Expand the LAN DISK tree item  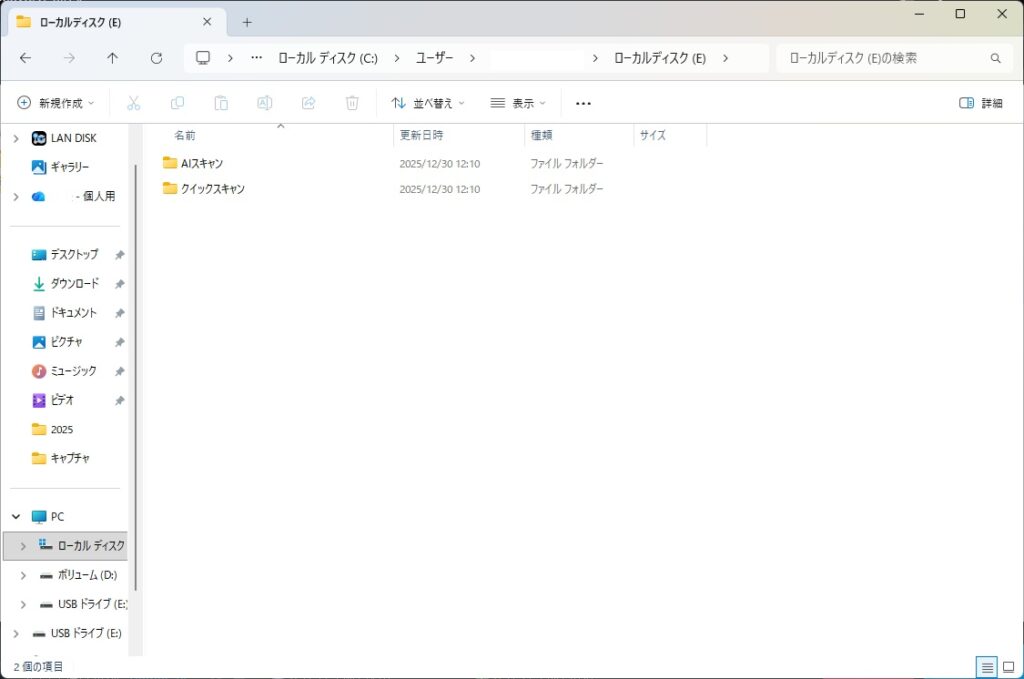[x=16, y=138]
